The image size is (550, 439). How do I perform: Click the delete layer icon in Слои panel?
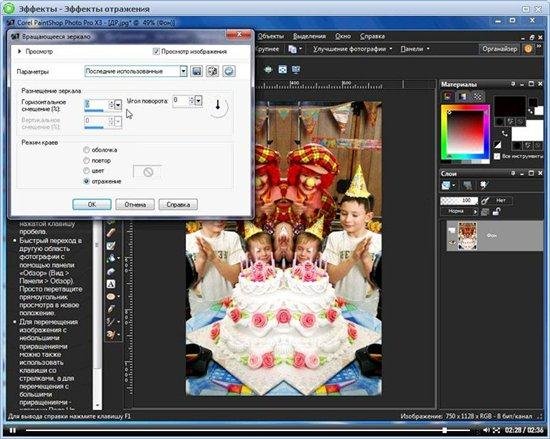pos(467,185)
